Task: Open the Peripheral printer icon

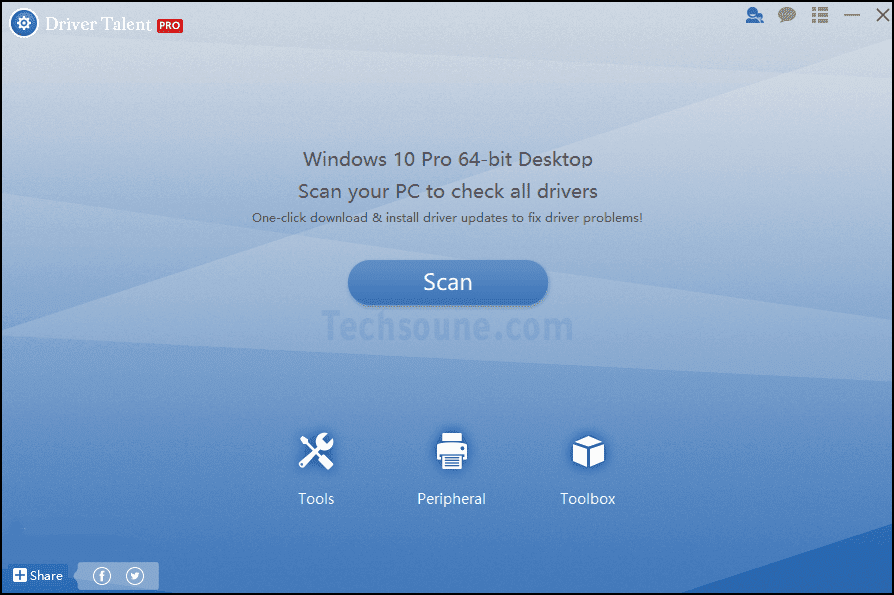Action: (x=452, y=451)
